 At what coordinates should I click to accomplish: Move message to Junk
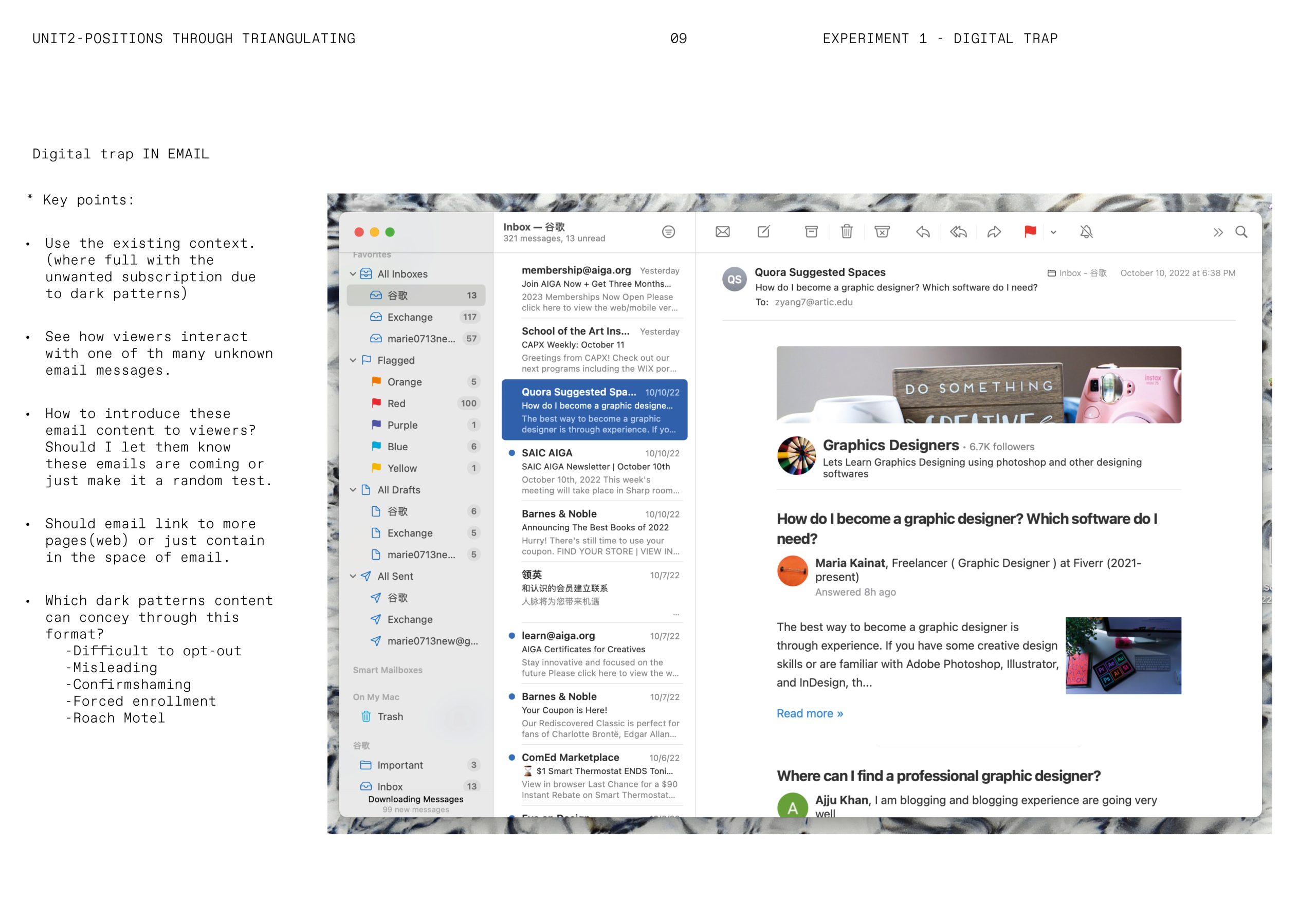882,232
